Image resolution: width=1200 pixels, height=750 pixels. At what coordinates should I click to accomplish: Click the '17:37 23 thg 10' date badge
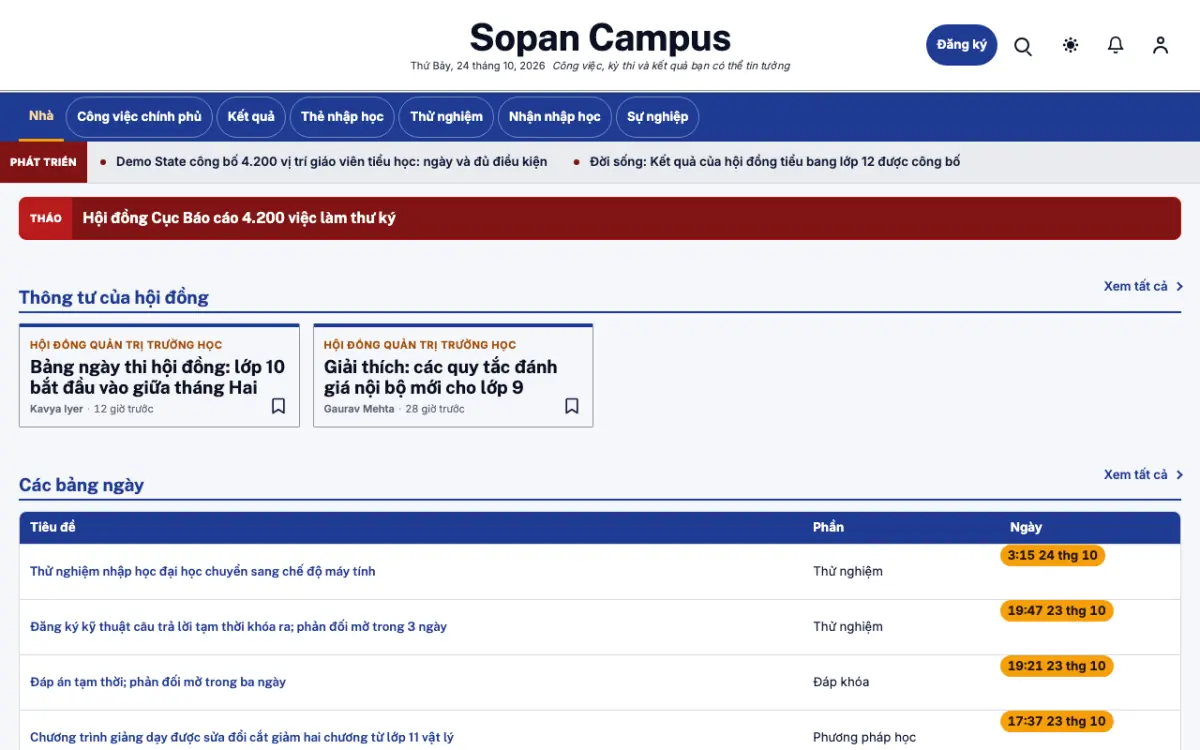[1057, 721]
